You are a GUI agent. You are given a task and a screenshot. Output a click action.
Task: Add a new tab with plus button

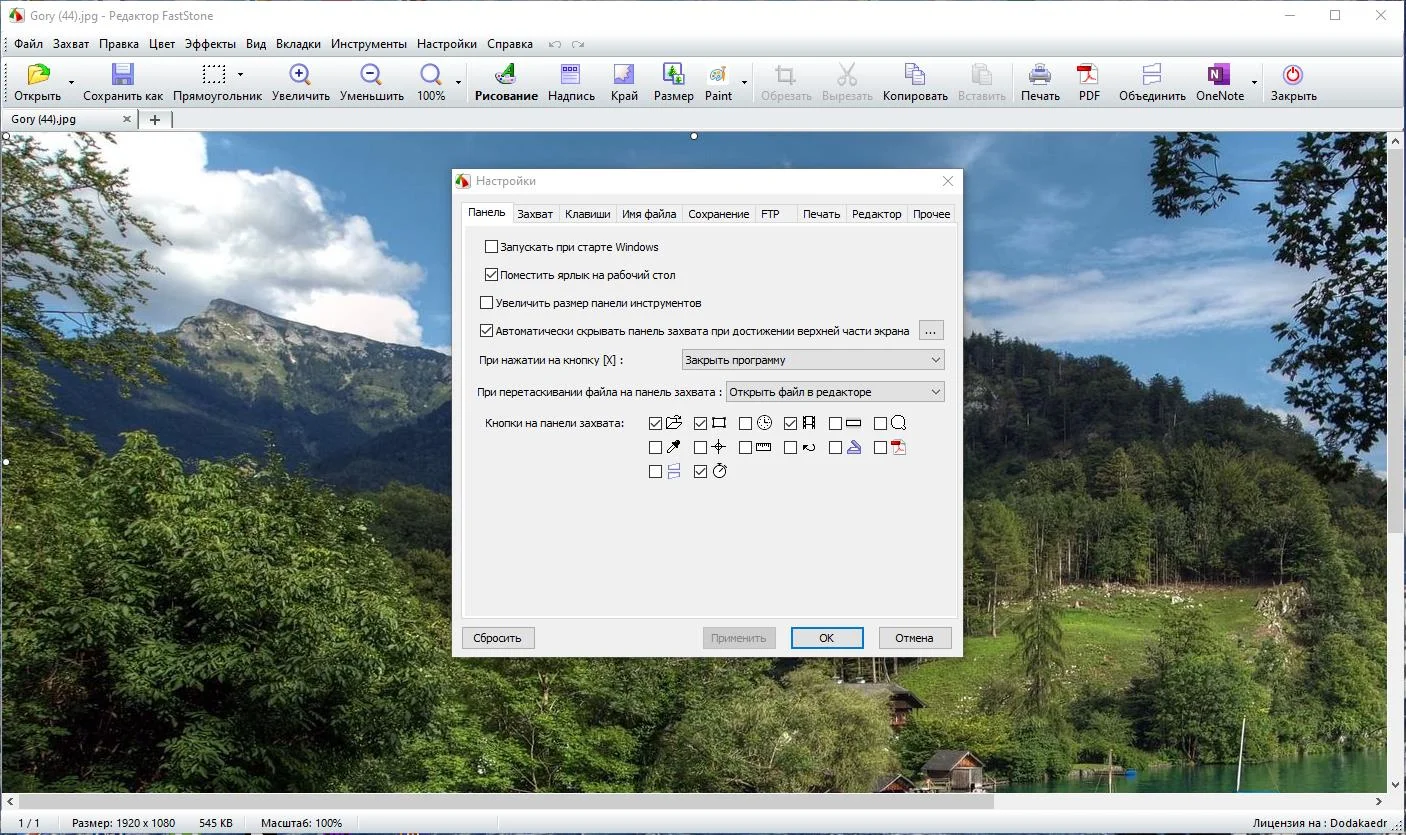coord(155,119)
